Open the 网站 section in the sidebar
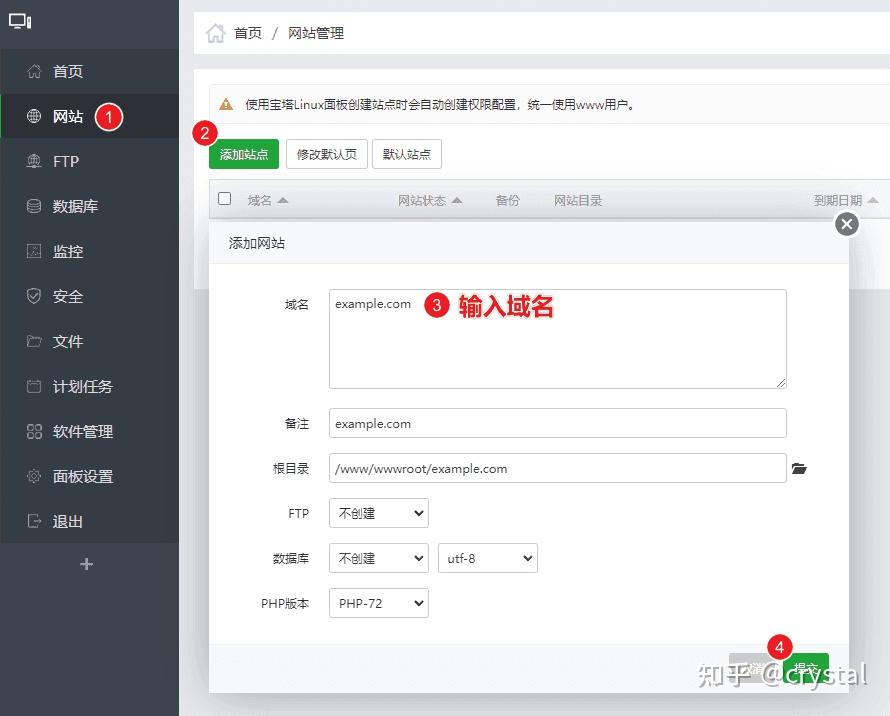The image size is (890, 716). [65, 115]
